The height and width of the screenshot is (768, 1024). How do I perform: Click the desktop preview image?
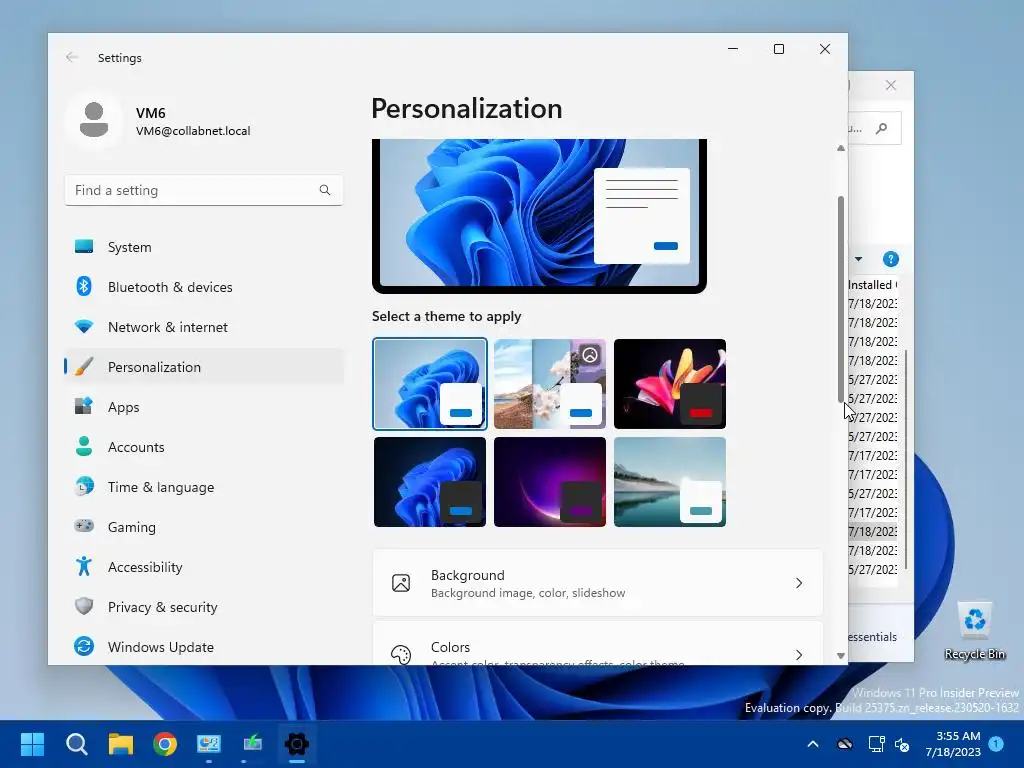tap(539, 216)
